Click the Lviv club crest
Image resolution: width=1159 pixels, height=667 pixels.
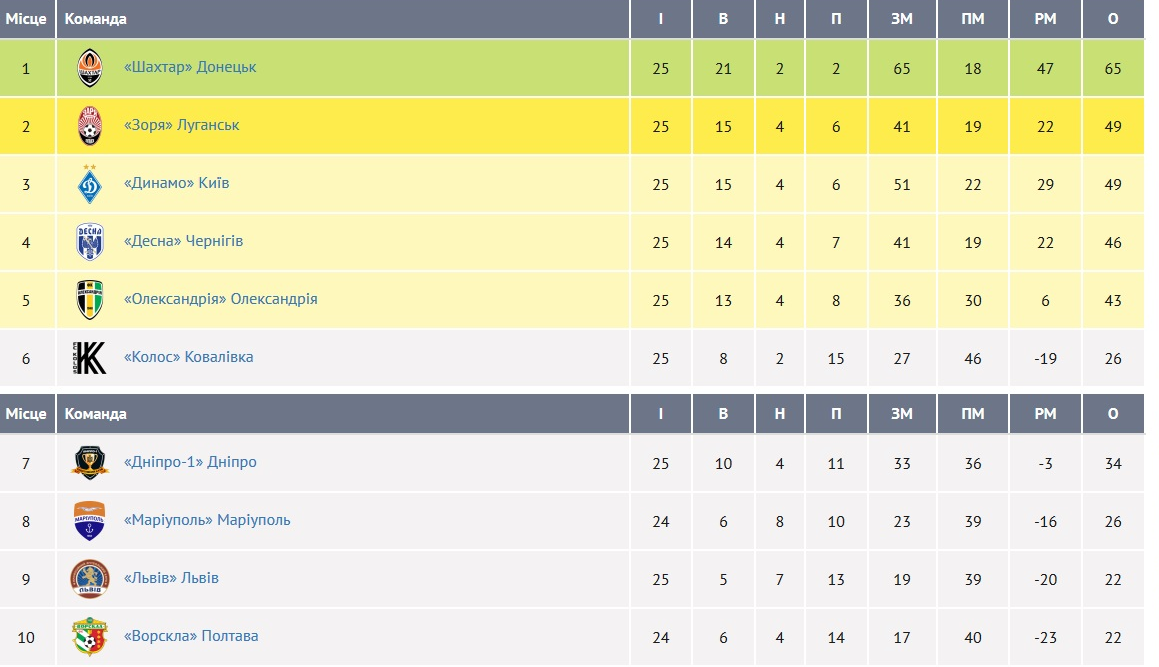90,579
